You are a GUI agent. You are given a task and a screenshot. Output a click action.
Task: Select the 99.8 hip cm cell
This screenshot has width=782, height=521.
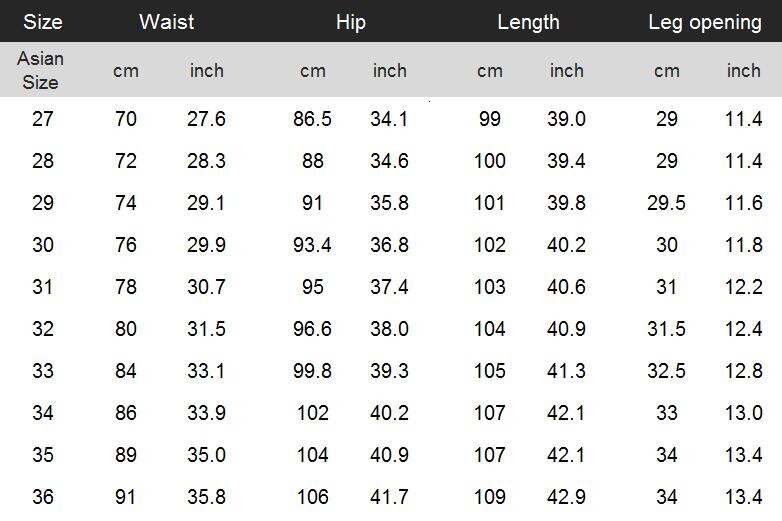tap(312, 371)
